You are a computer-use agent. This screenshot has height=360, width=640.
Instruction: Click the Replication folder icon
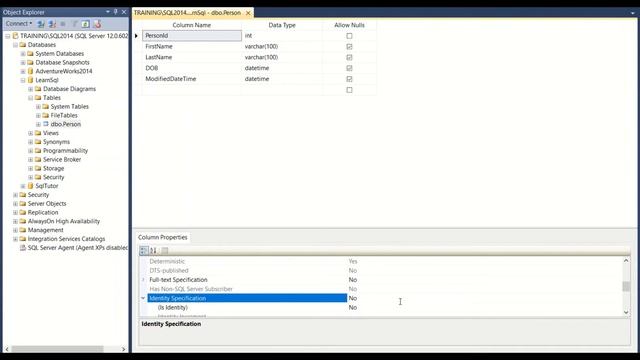coord(23,213)
